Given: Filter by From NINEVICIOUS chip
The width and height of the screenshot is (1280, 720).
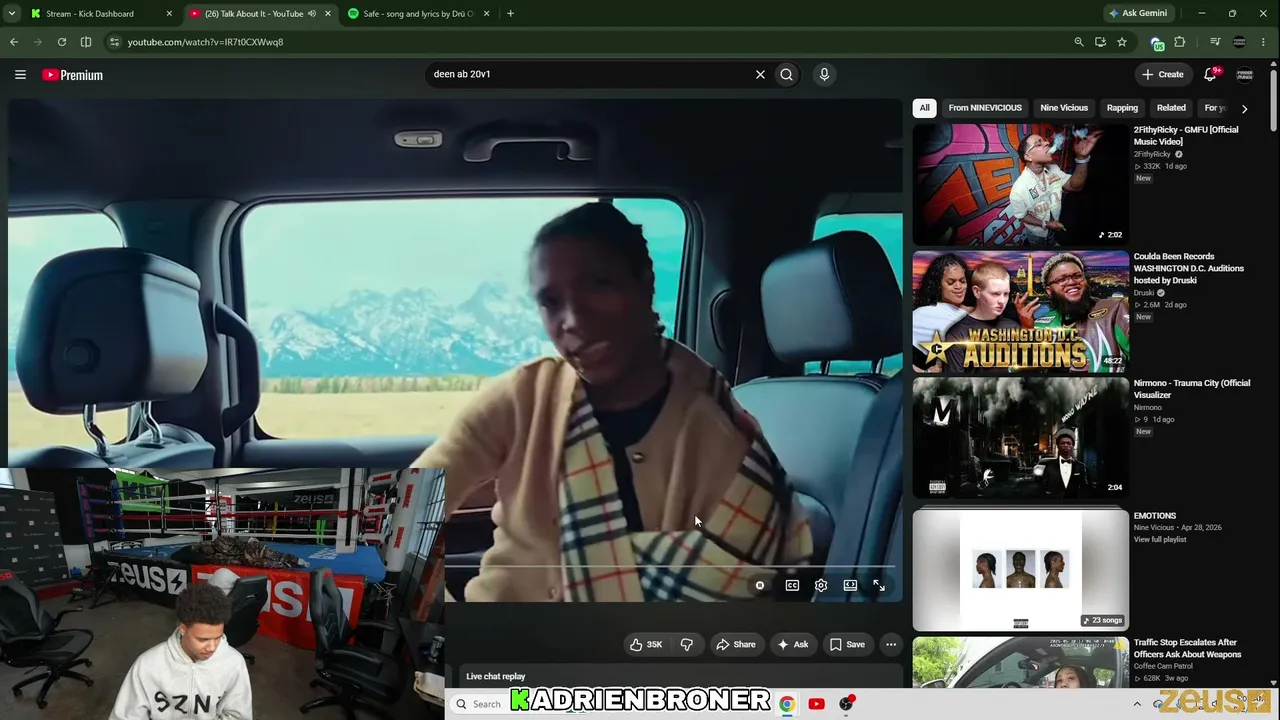Looking at the screenshot, I should pos(985,108).
